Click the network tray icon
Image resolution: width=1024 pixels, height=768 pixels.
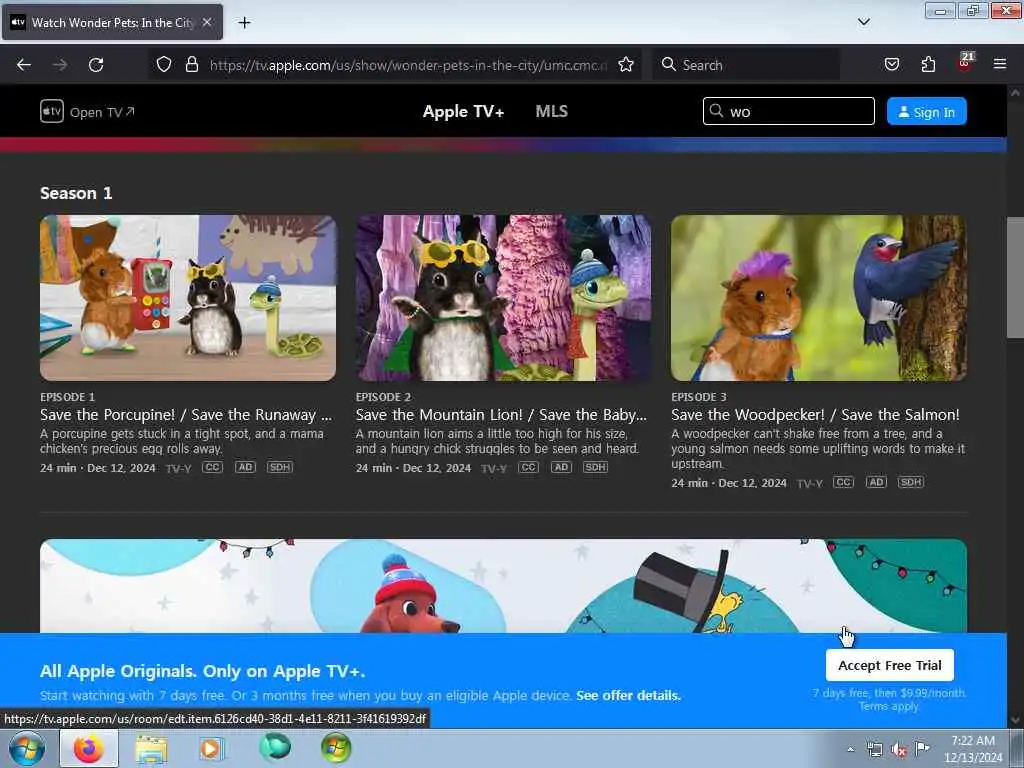(875, 749)
